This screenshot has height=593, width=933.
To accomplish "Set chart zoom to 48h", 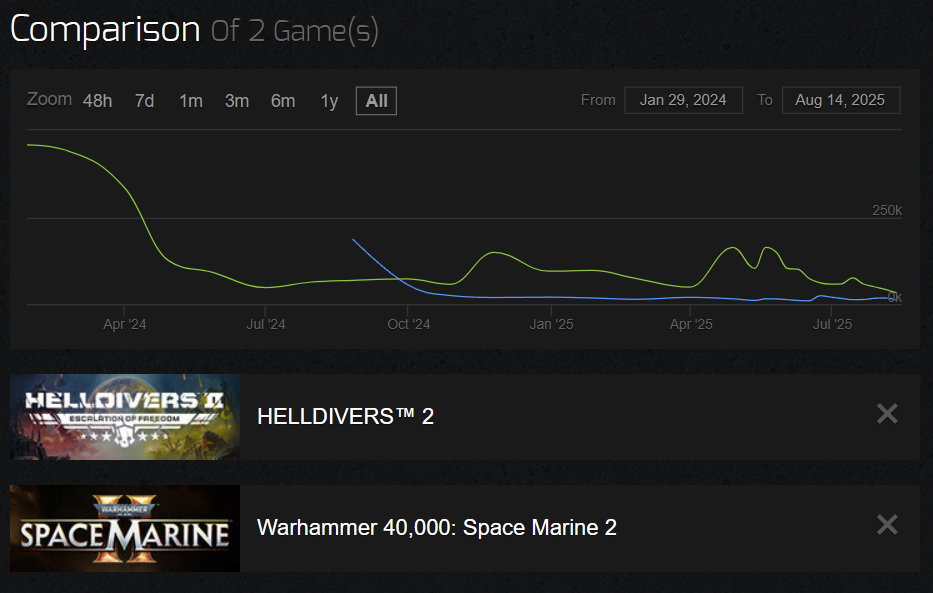I will pos(98,101).
